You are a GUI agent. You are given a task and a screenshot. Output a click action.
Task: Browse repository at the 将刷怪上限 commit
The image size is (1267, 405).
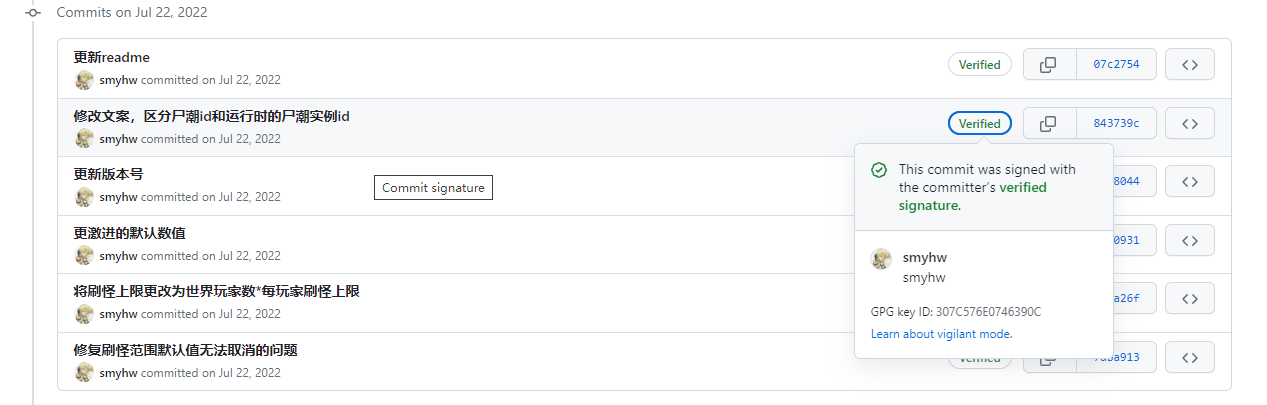point(1189,298)
